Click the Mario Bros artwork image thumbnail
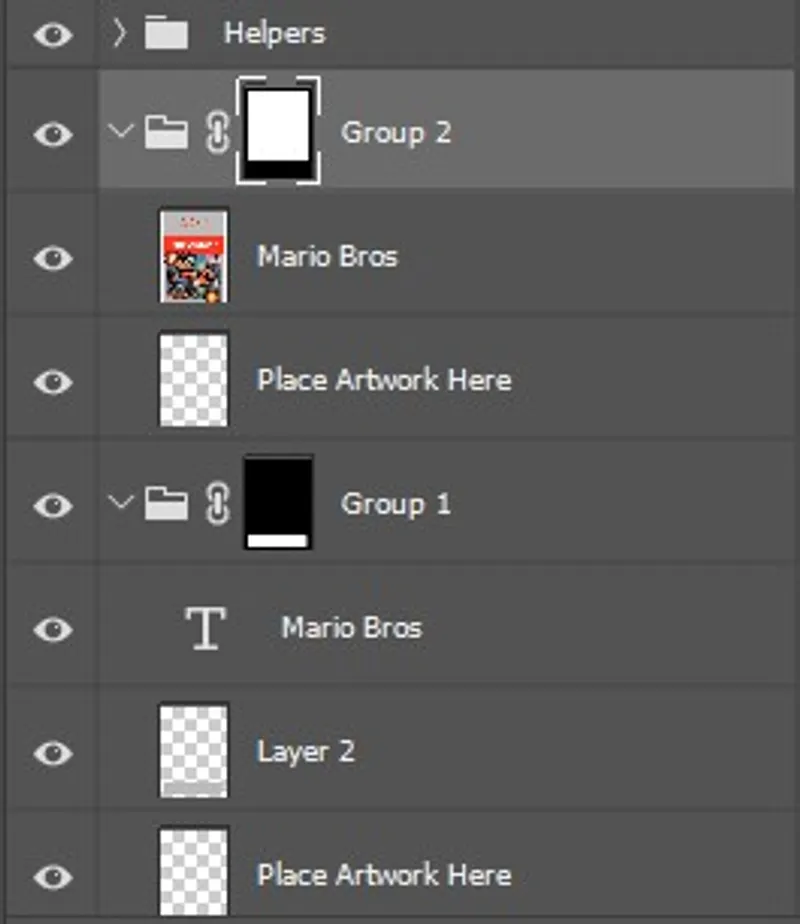The height and width of the screenshot is (924, 800). click(194, 256)
